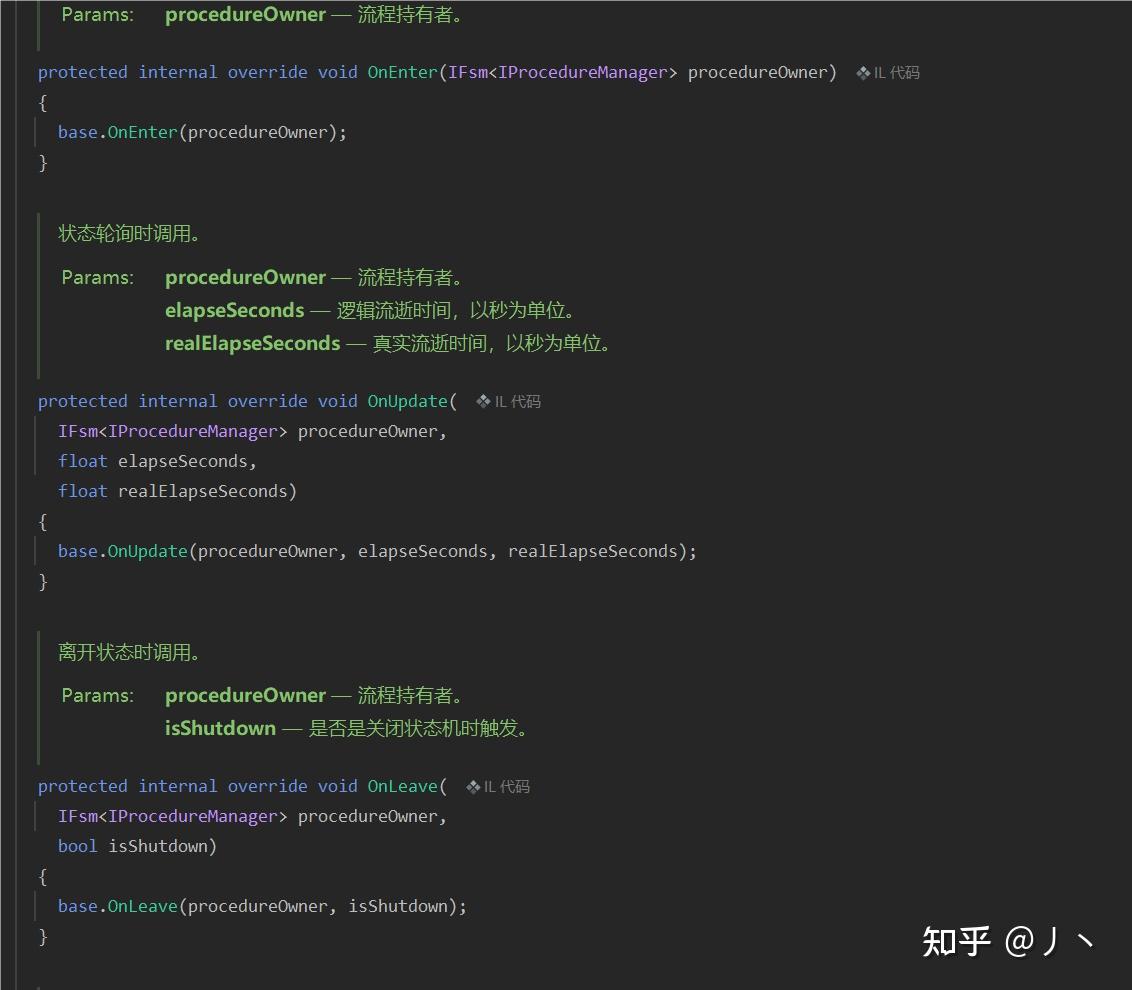Click realElapseSeconds in OnUpdate's Params section
The image size is (1132, 990).
tap(251, 343)
